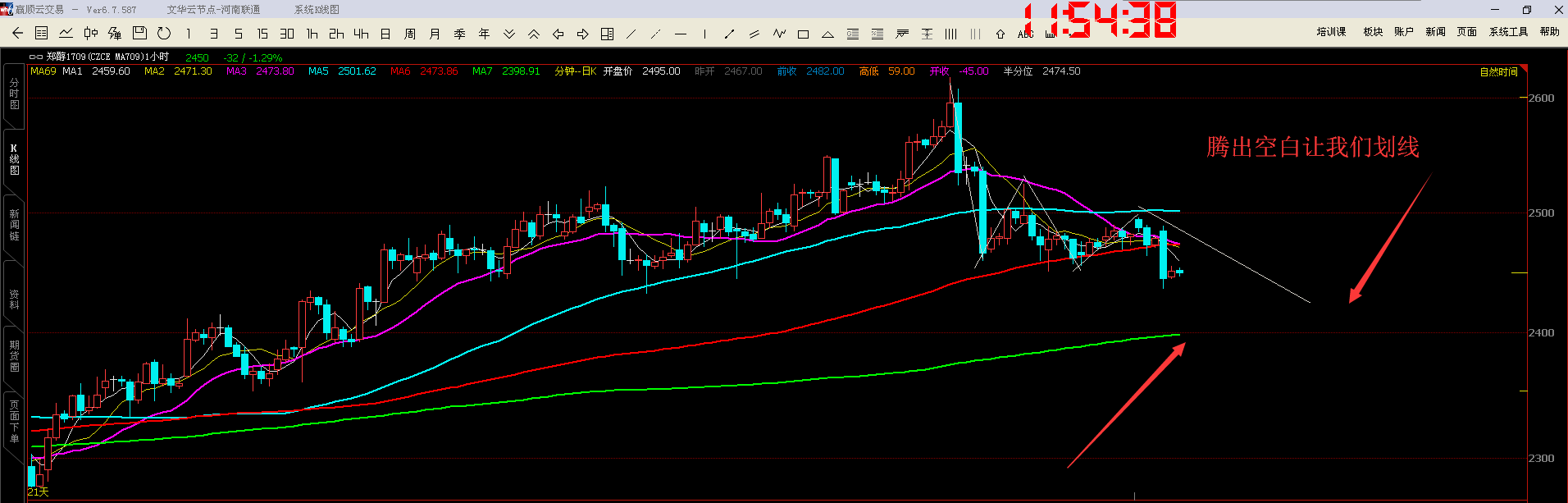Click the back arrow toolbar icon
The height and width of the screenshot is (503, 1568).
(x=17, y=34)
